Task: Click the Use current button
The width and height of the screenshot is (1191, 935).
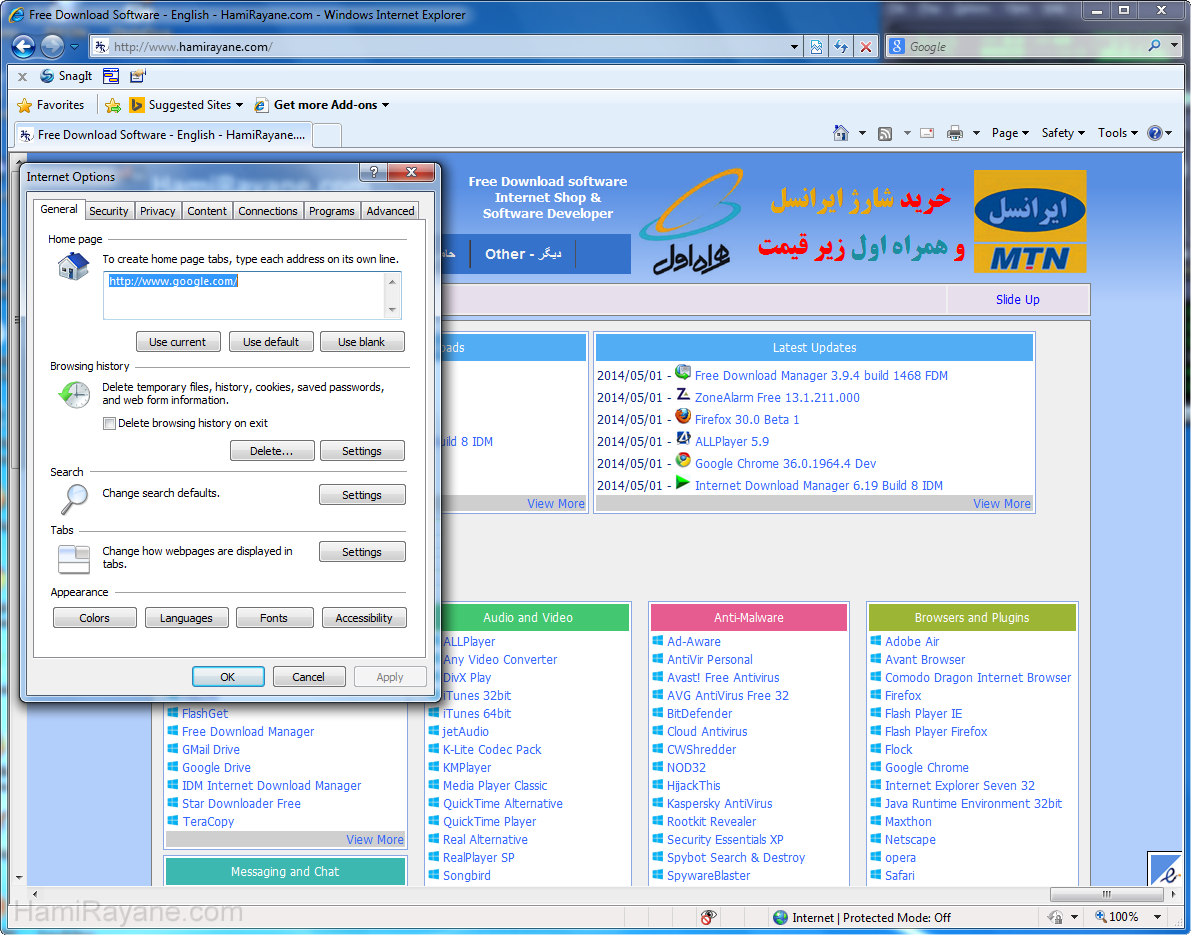Action: pyautogui.click(x=178, y=342)
